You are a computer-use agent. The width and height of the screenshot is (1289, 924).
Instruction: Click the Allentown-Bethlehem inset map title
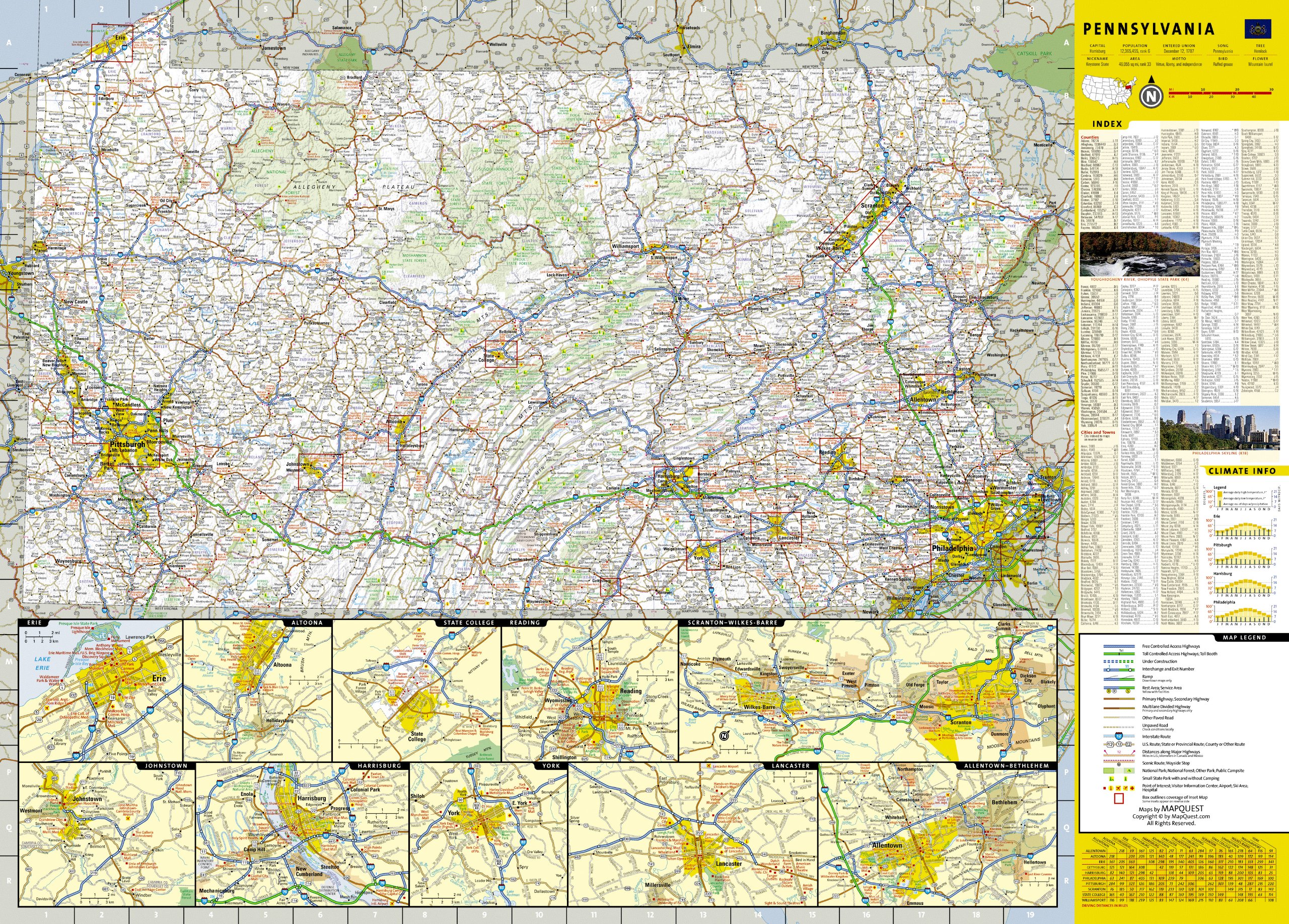point(1007,766)
